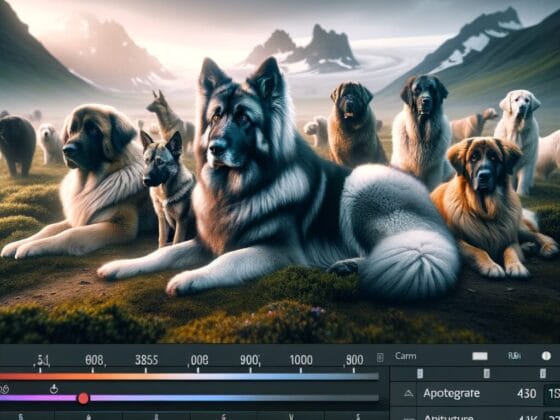The height and width of the screenshot is (420, 560).
Task: Click the white circle icon next to RUBH
Action: tap(546, 356)
